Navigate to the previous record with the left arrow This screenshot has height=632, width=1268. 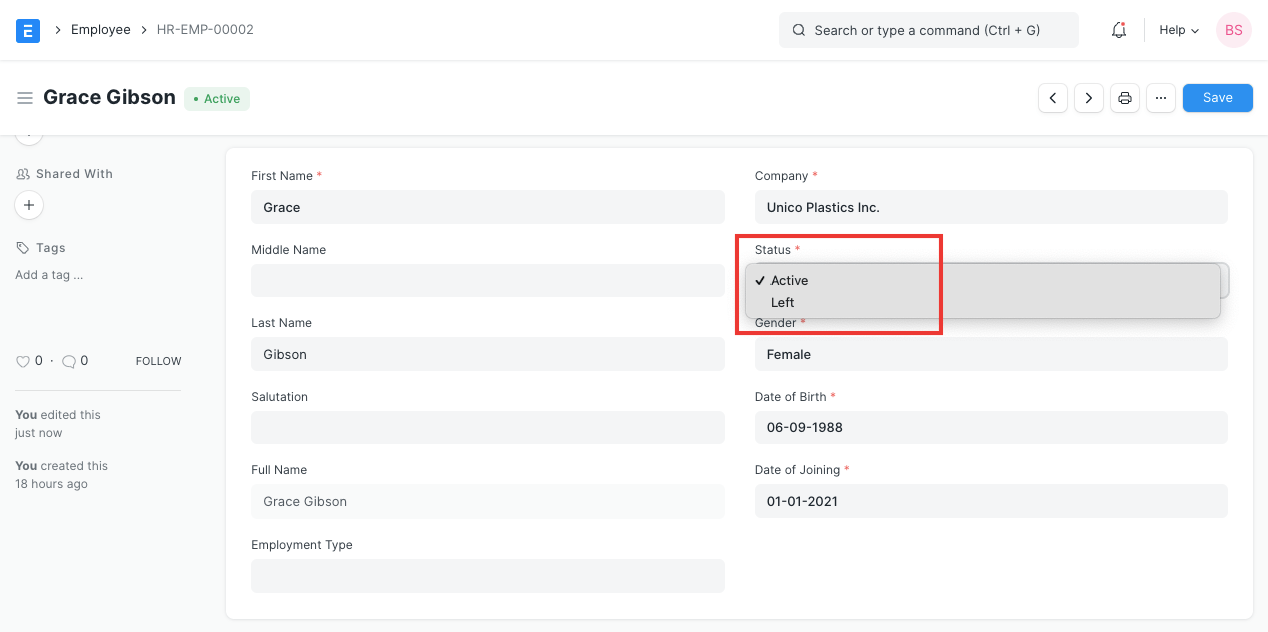tap(1052, 97)
